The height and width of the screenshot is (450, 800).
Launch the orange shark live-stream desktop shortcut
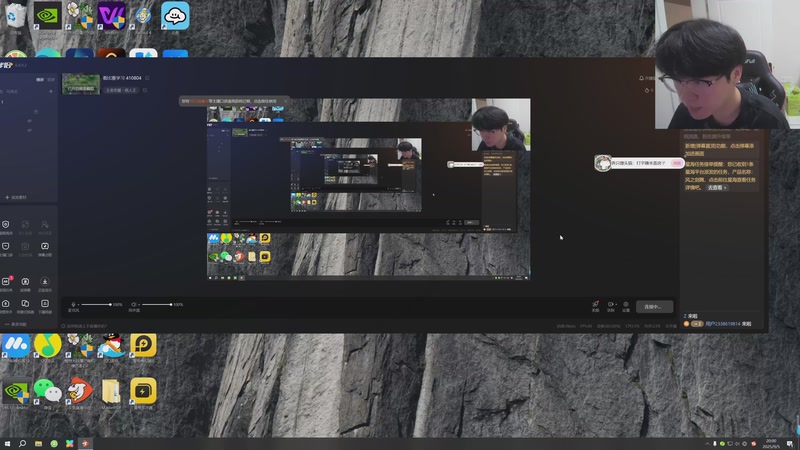coord(80,391)
